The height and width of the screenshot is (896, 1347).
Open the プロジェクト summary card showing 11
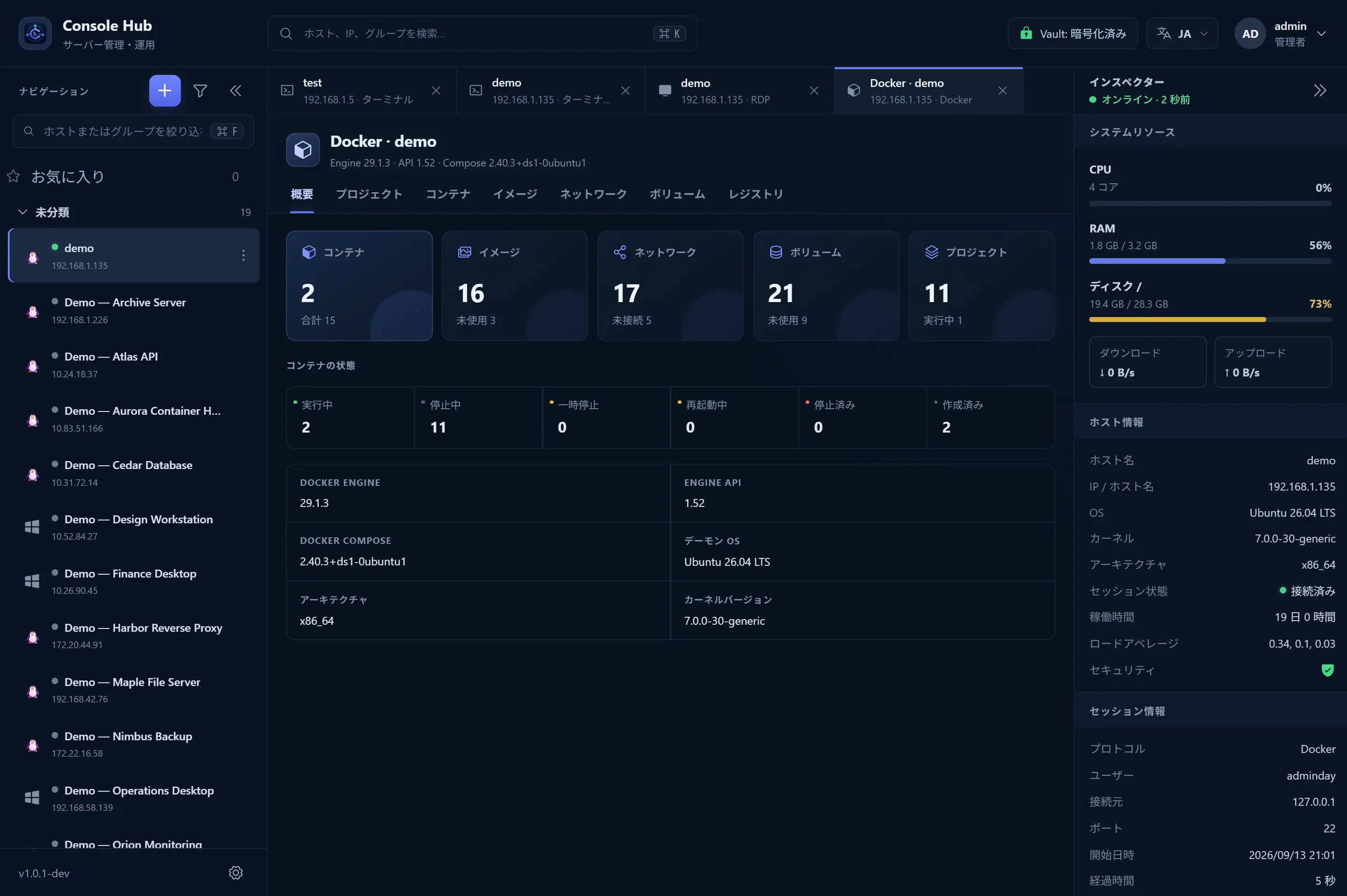(x=981, y=286)
